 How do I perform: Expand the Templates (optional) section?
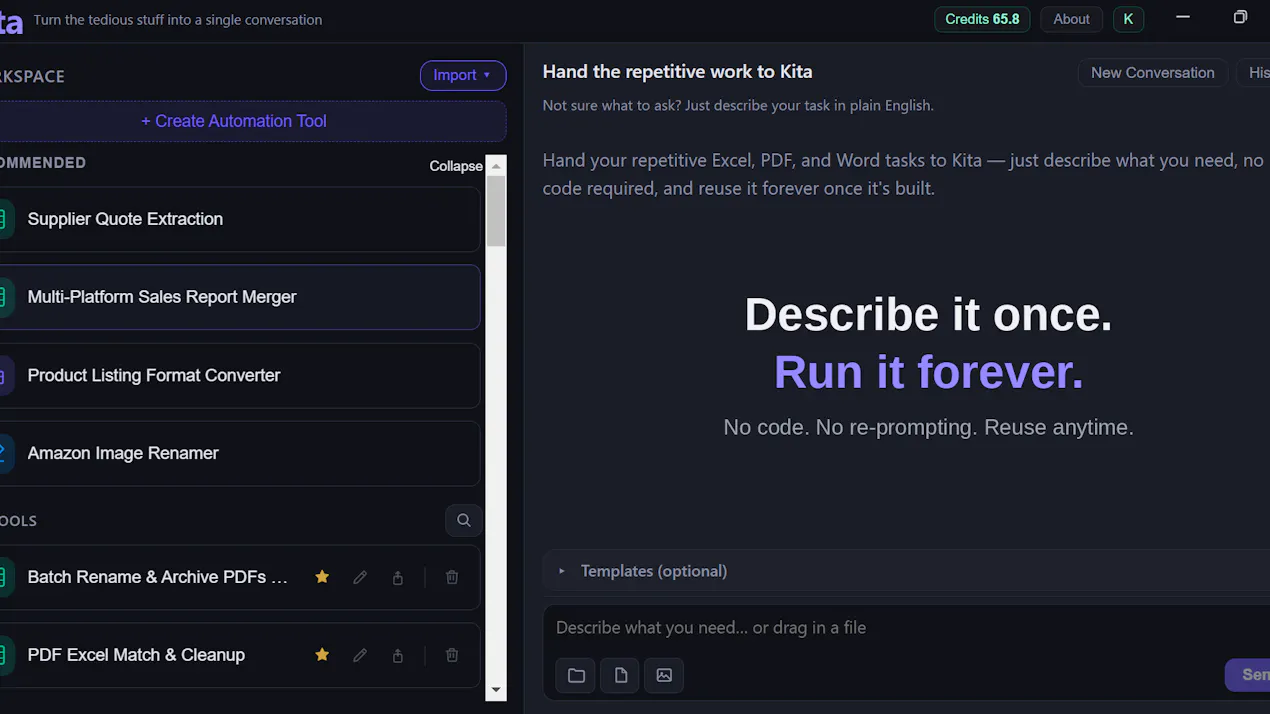[906, 571]
